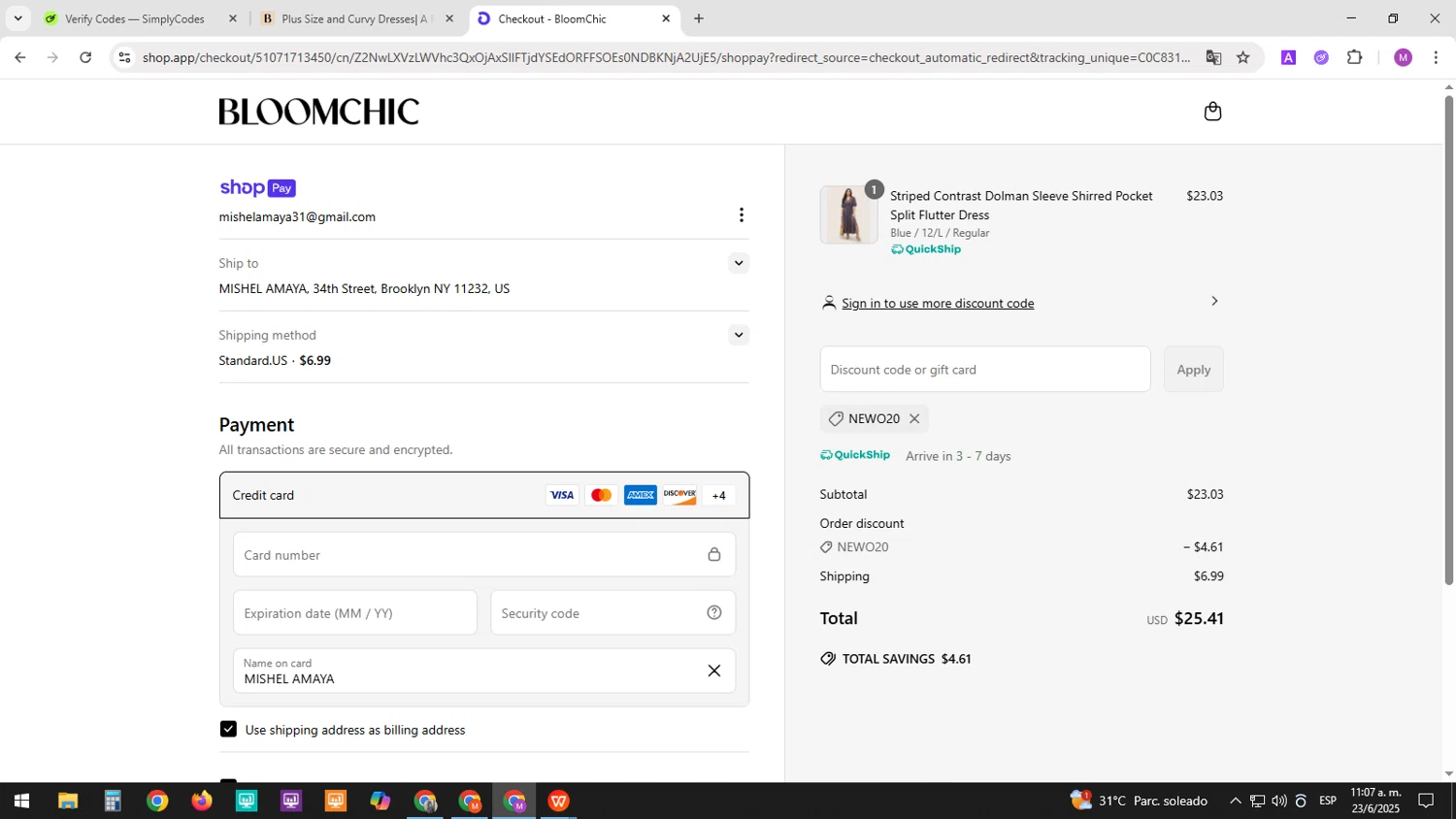The height and width of the screenshot is (819, 1456).
Task: Click the page vertical scrollbar
Action: (x=1449, y=340)
